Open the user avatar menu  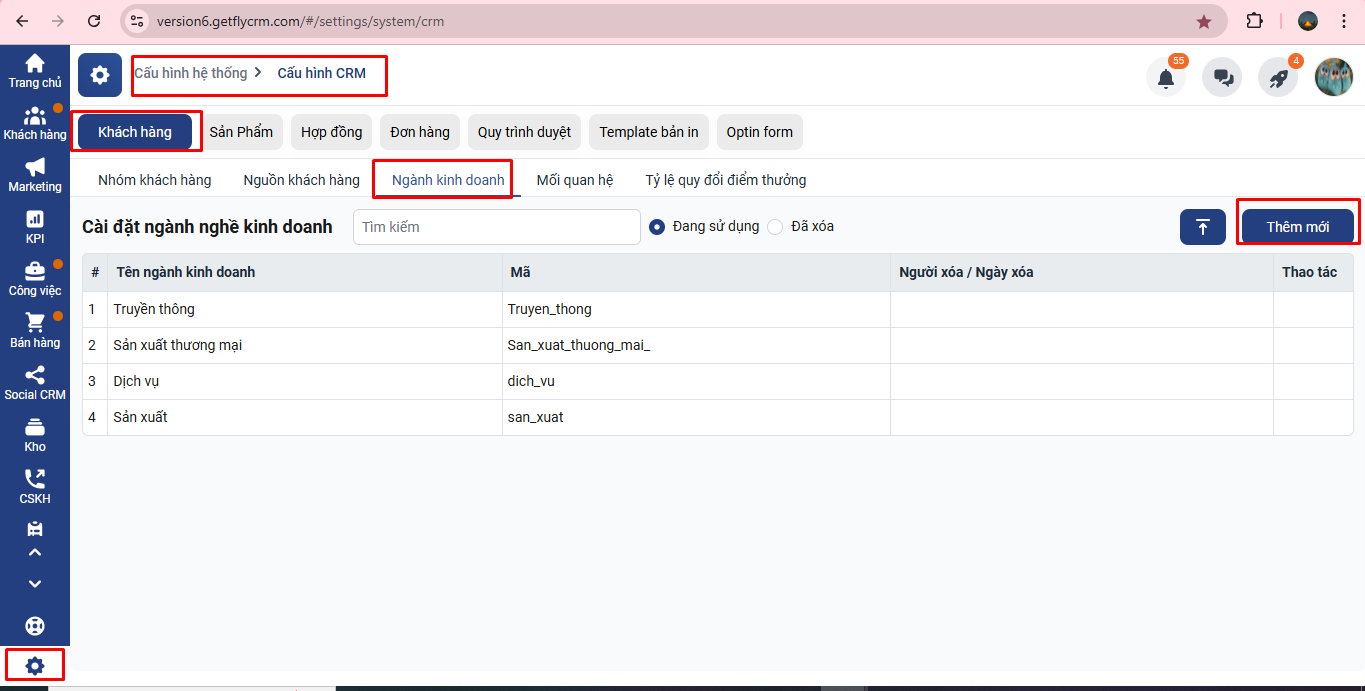(1333, 77)
